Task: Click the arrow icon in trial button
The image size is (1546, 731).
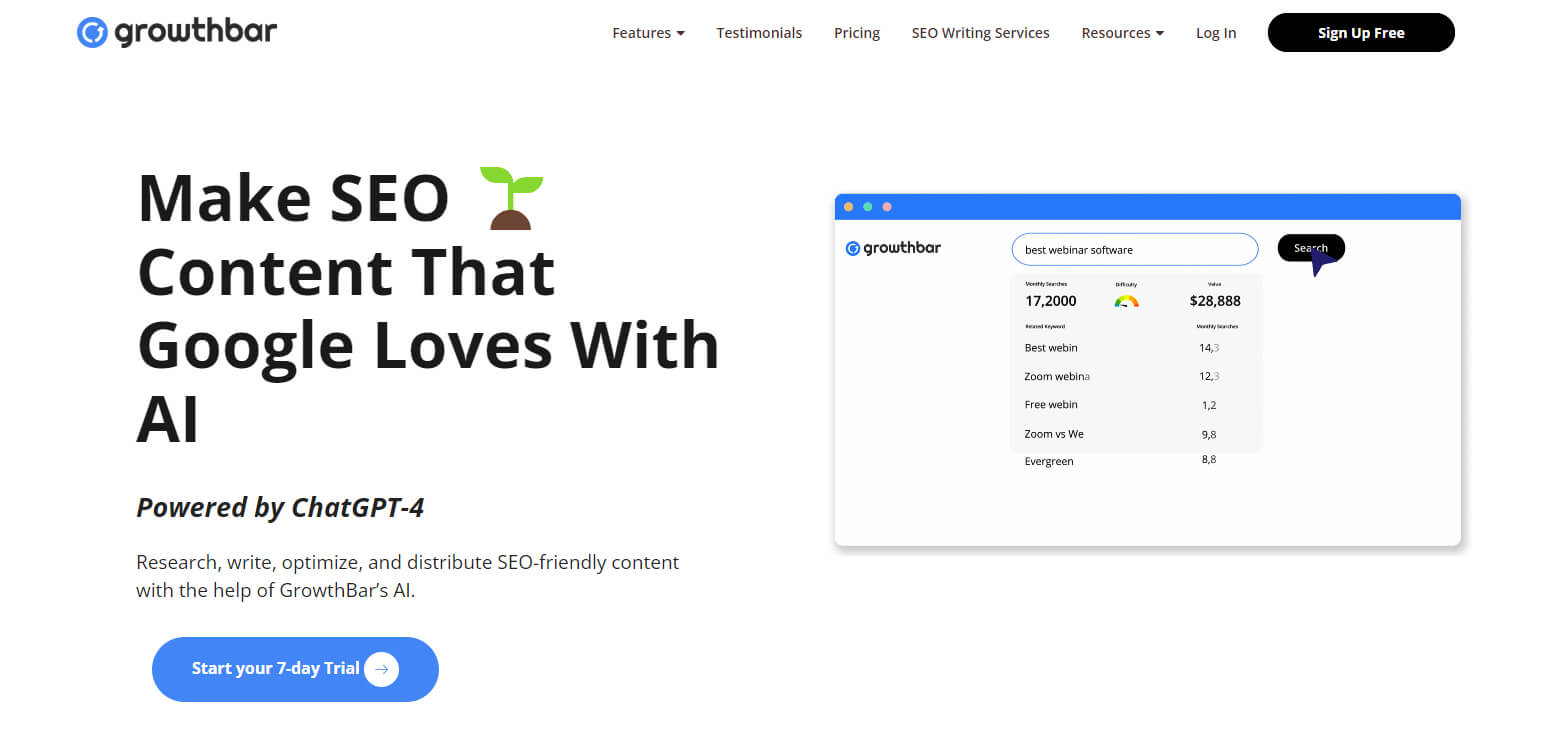Action: coord(381,669)
